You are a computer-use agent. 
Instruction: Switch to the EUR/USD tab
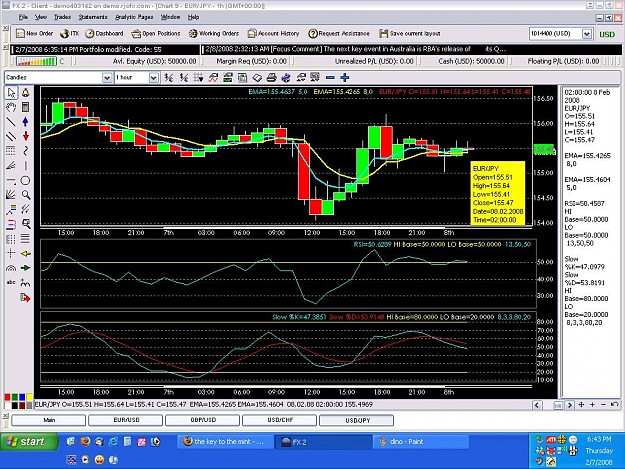point(126,420)
